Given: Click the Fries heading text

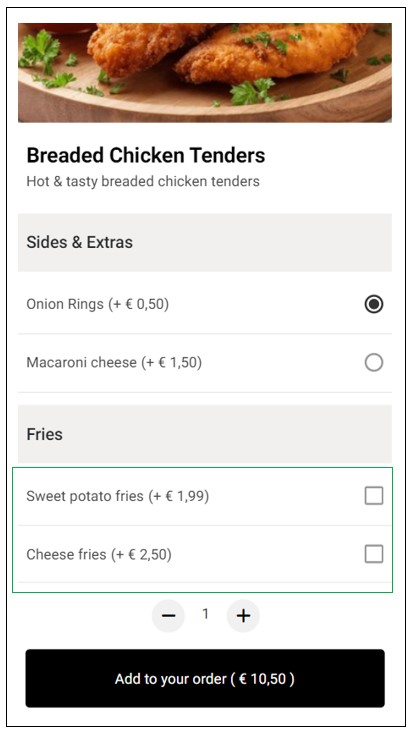Looking at the screenshot, I should 45,434.
